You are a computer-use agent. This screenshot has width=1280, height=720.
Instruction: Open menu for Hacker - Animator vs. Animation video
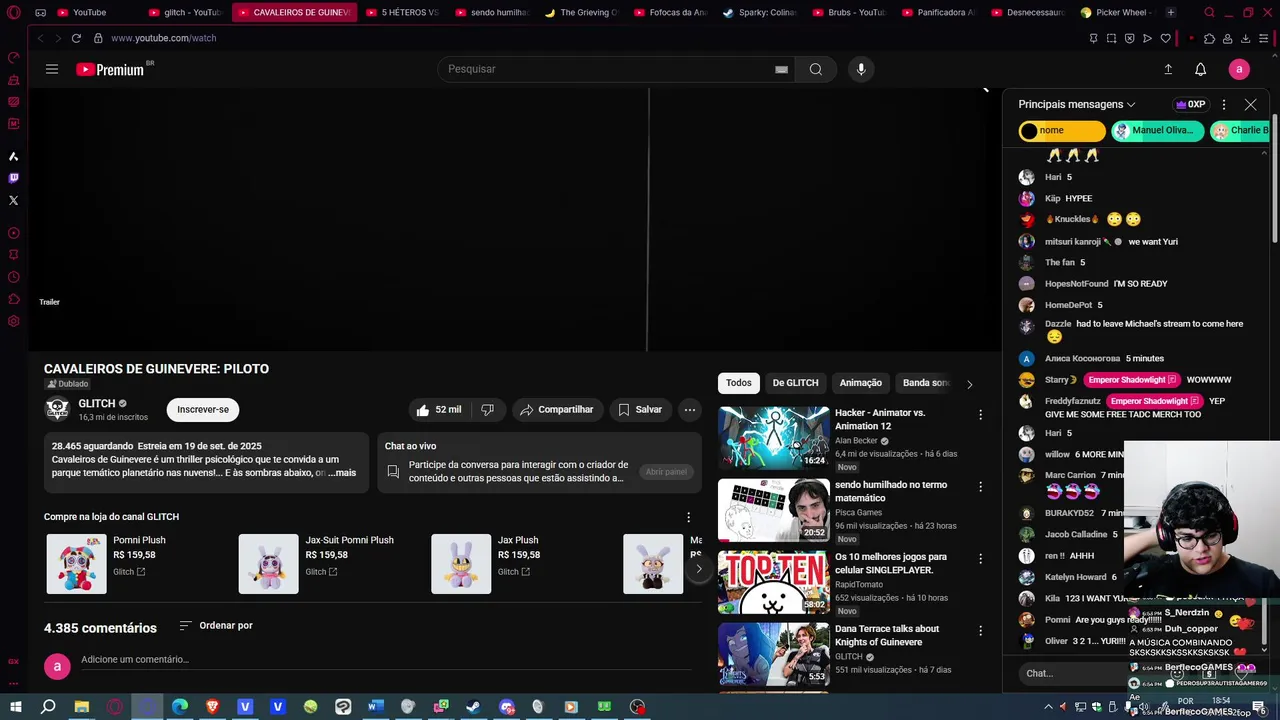980,415
